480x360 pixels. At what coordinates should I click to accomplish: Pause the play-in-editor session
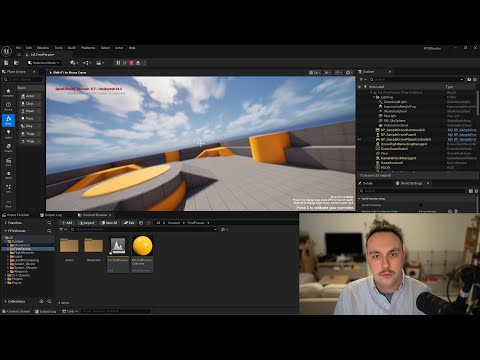[x=118, y=63]
